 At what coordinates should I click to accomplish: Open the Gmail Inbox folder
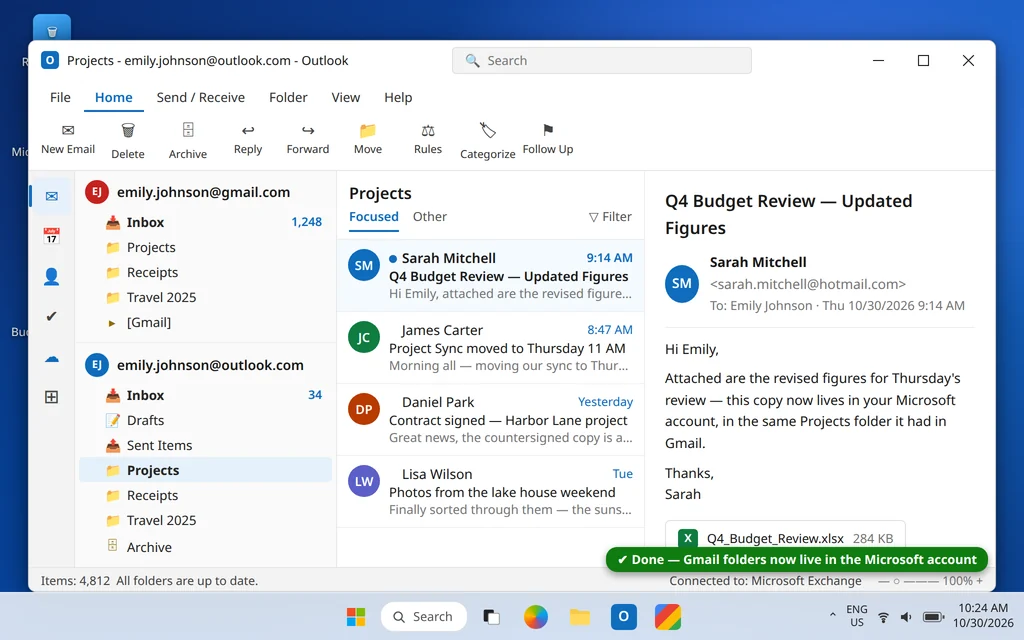pyautogui.click(x=206, y=223)
